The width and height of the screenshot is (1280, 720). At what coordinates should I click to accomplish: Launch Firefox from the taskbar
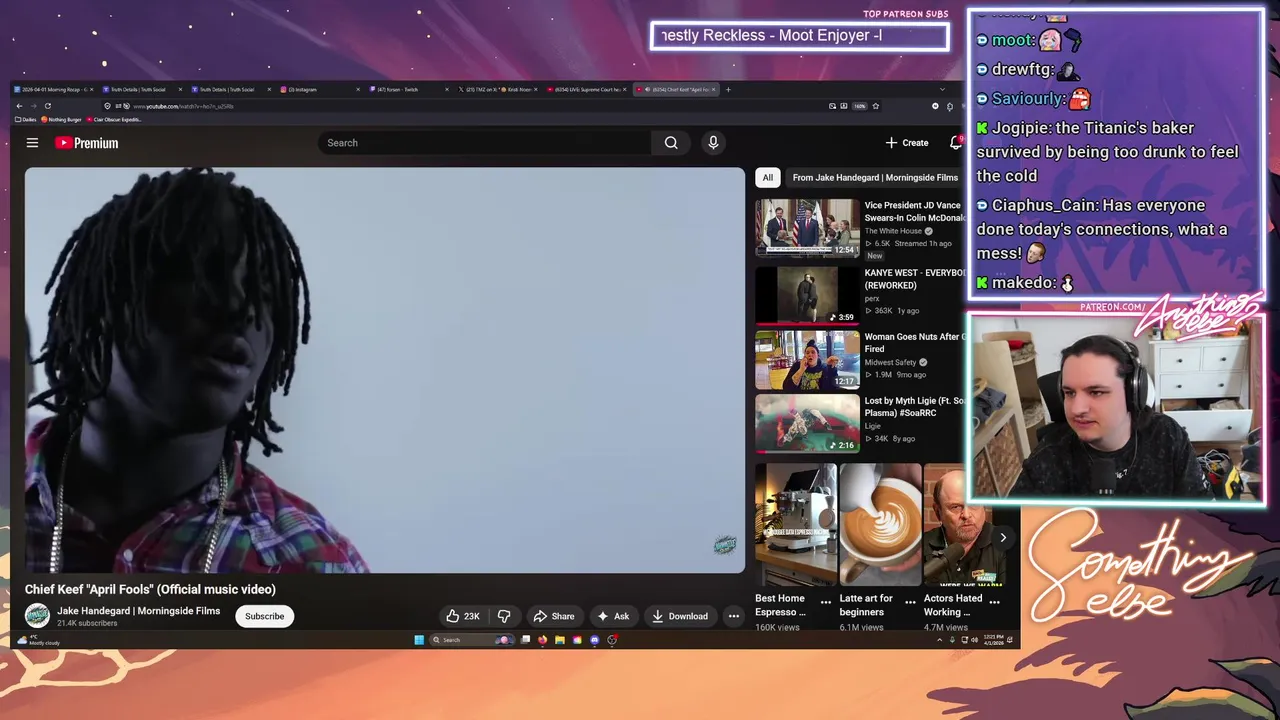pos(542,640)
